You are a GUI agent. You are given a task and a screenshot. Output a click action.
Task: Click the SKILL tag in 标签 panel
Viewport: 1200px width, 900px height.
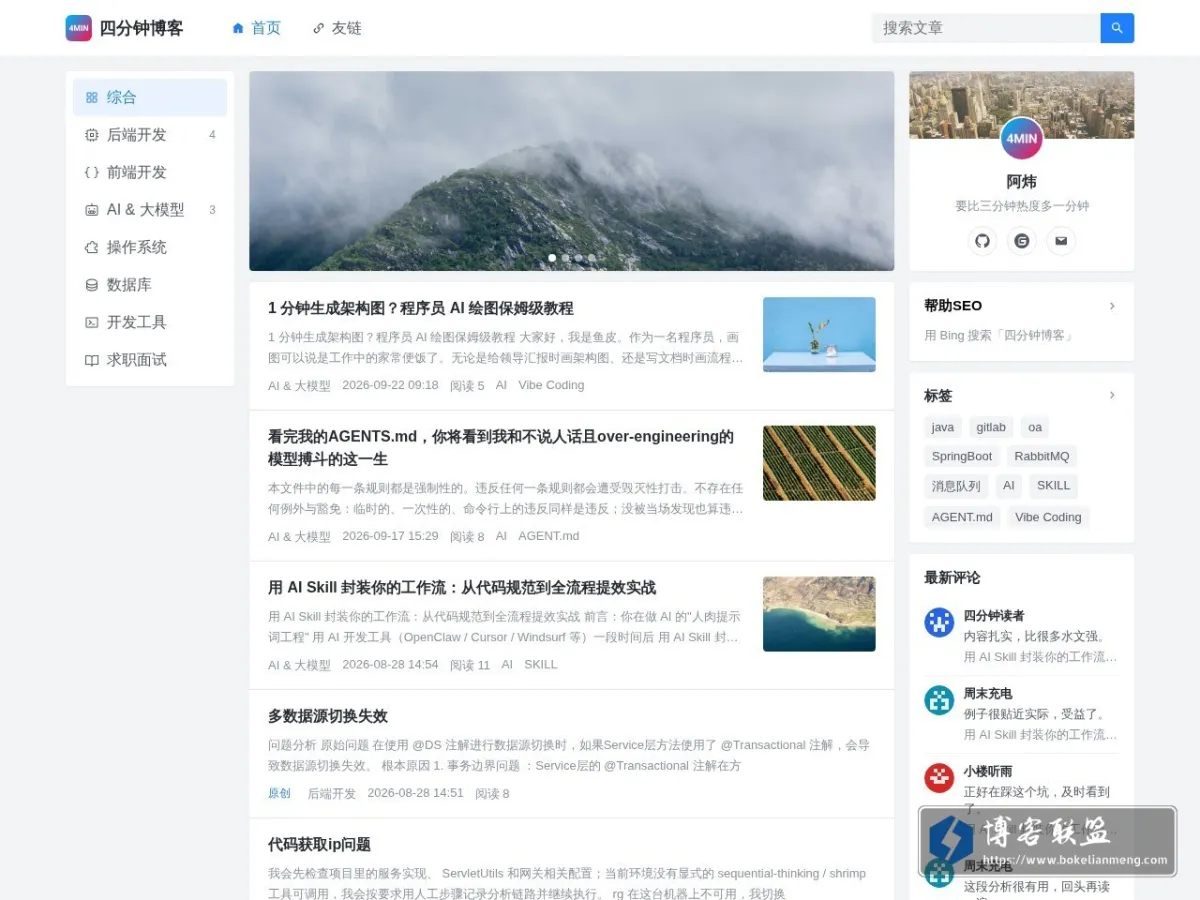(1053, 486)
